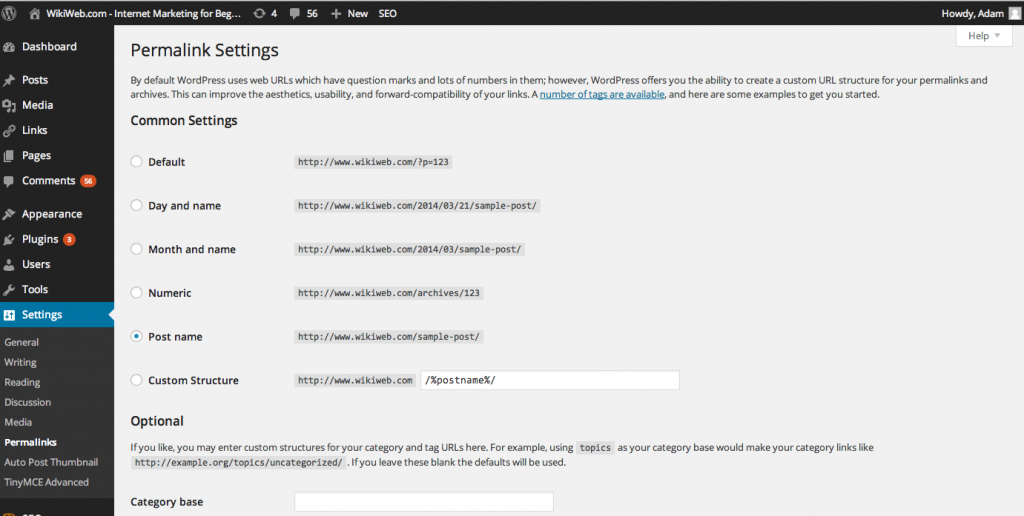Go to Permalinks settings submenu
Viewport: 1024px width, 516px height.
point(31,442)
